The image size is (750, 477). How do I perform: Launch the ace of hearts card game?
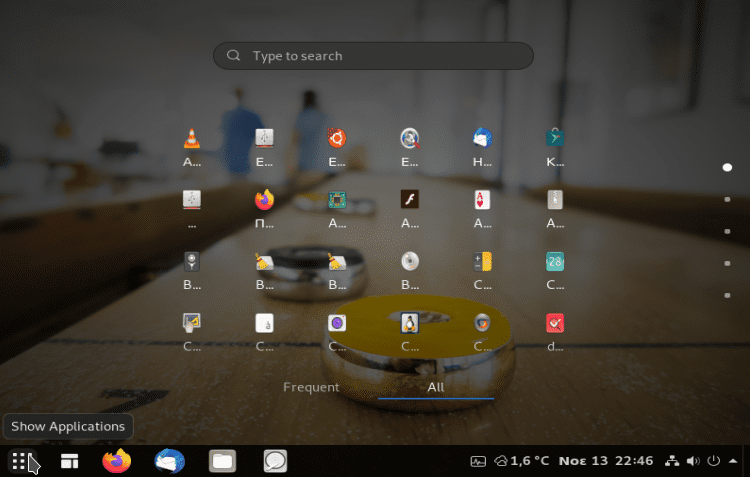[x=482, y=200]
